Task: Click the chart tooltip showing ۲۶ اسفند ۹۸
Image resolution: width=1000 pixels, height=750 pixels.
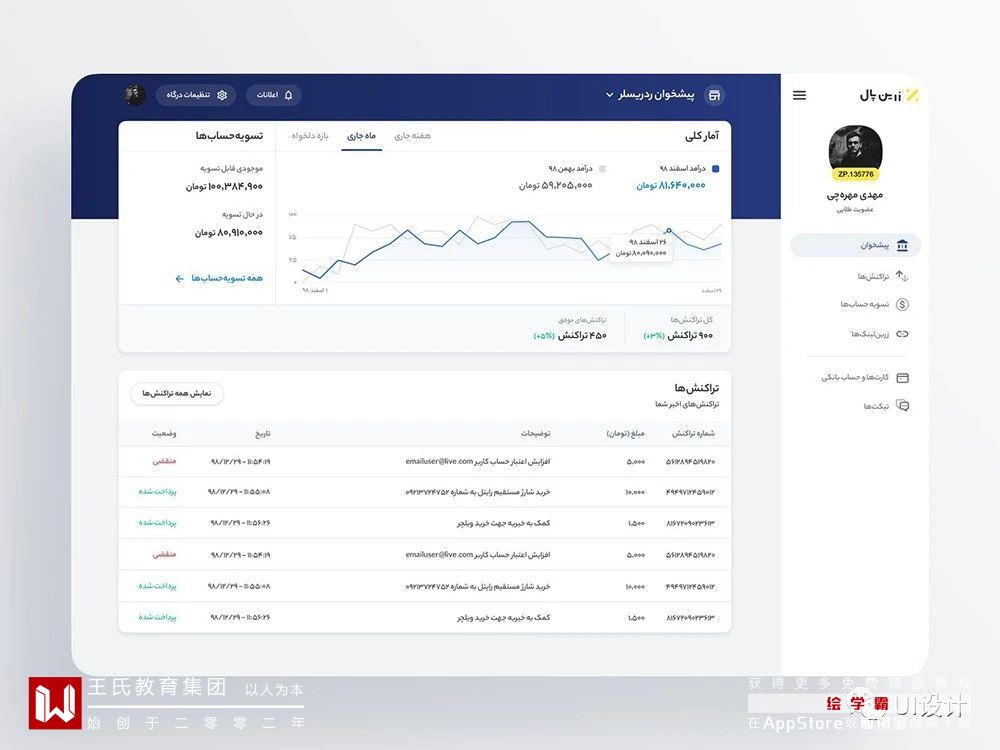Action: pos(640,248)
